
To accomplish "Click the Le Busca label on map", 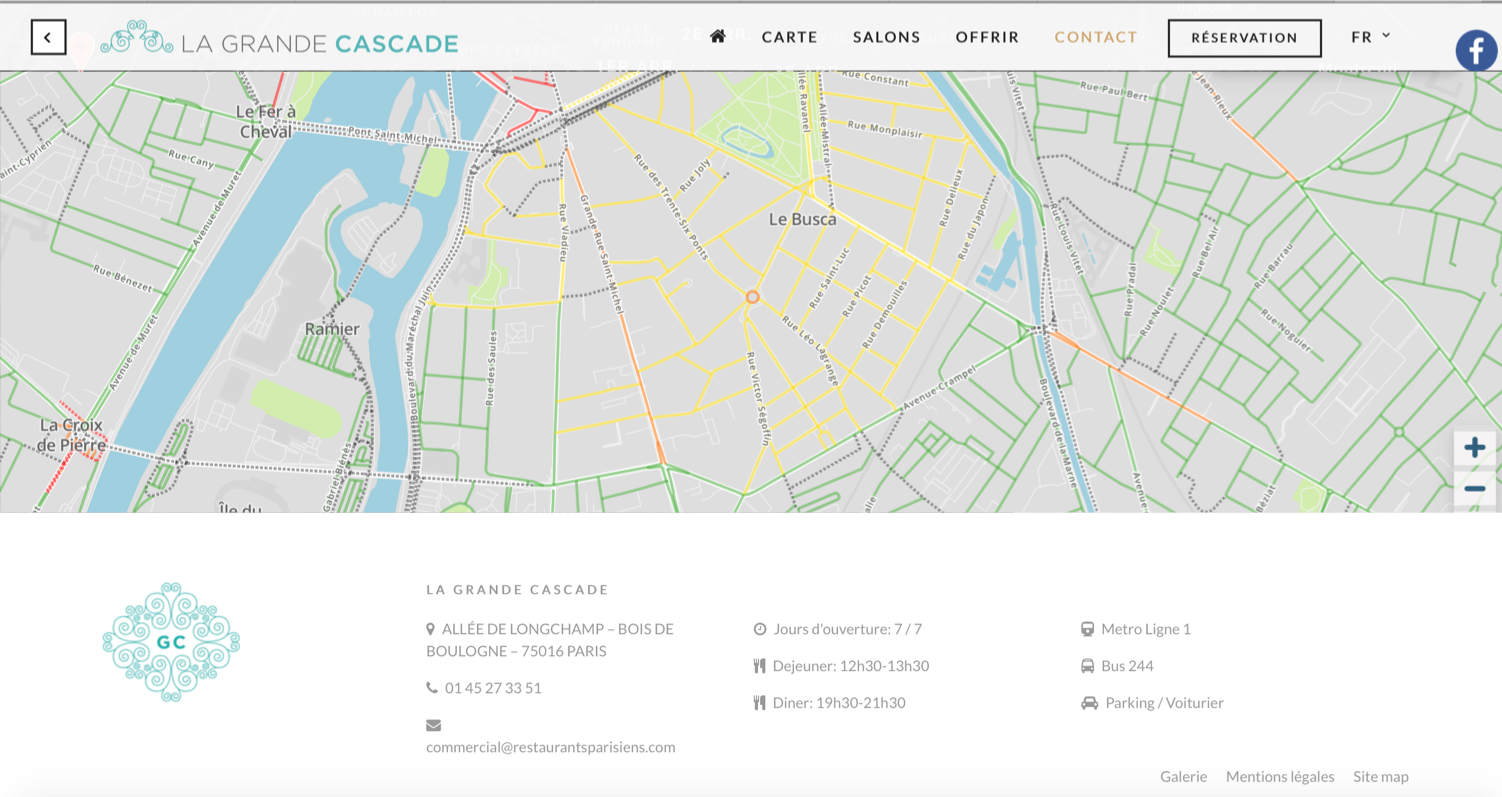I will 802,219.
